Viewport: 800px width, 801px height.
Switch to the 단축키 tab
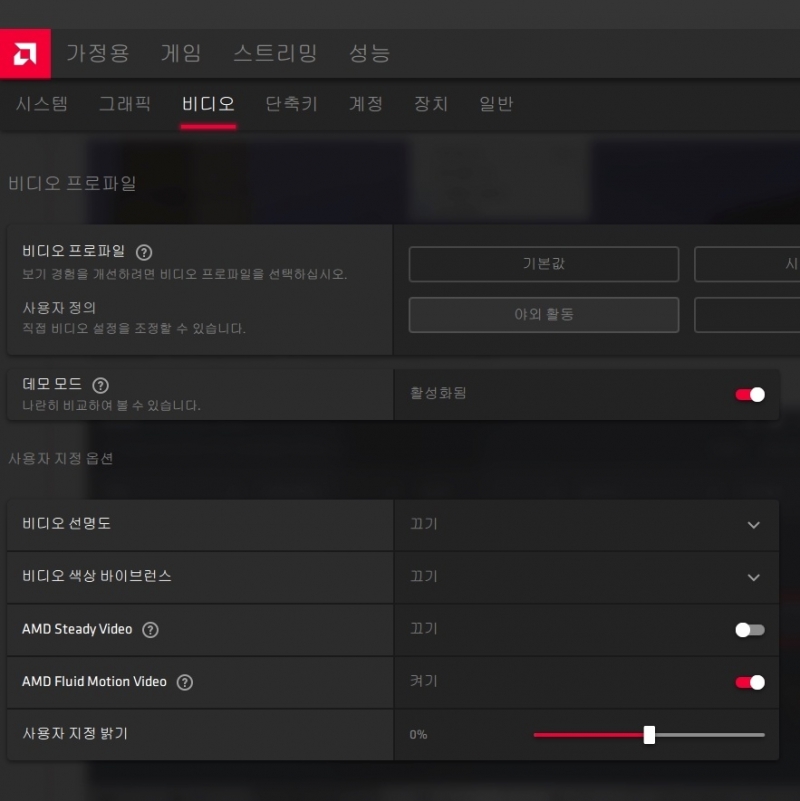pyautogui.click(x=292, y=104)
